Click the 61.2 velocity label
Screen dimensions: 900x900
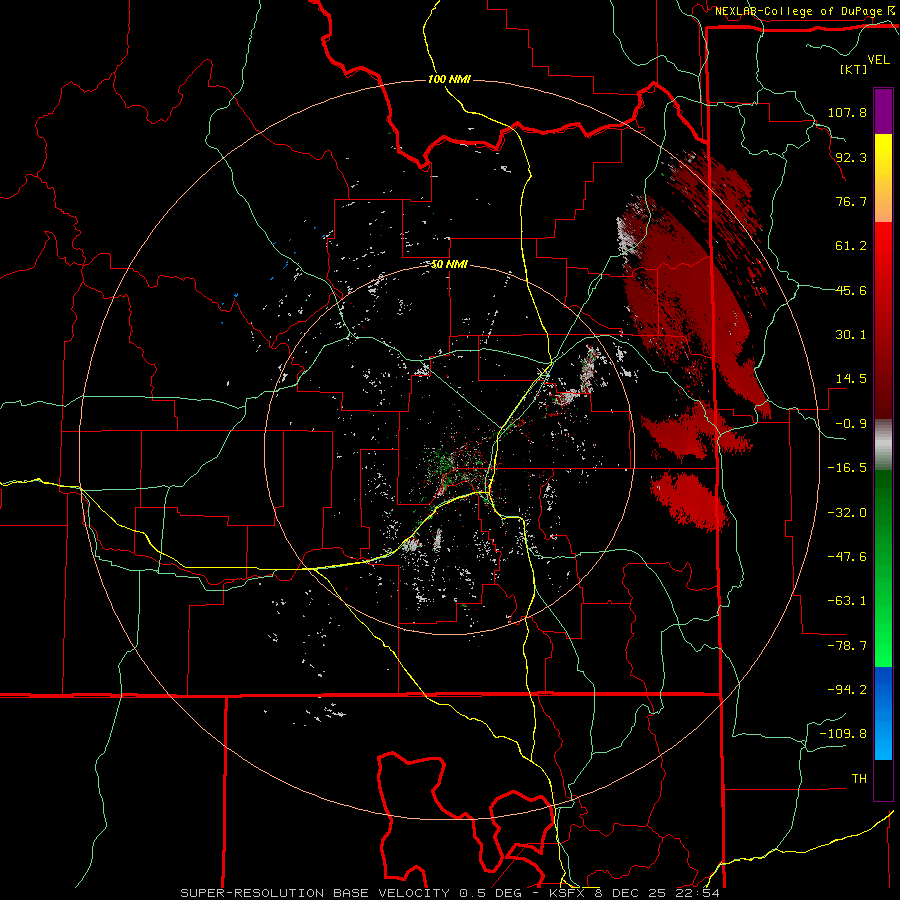[851, 246]
